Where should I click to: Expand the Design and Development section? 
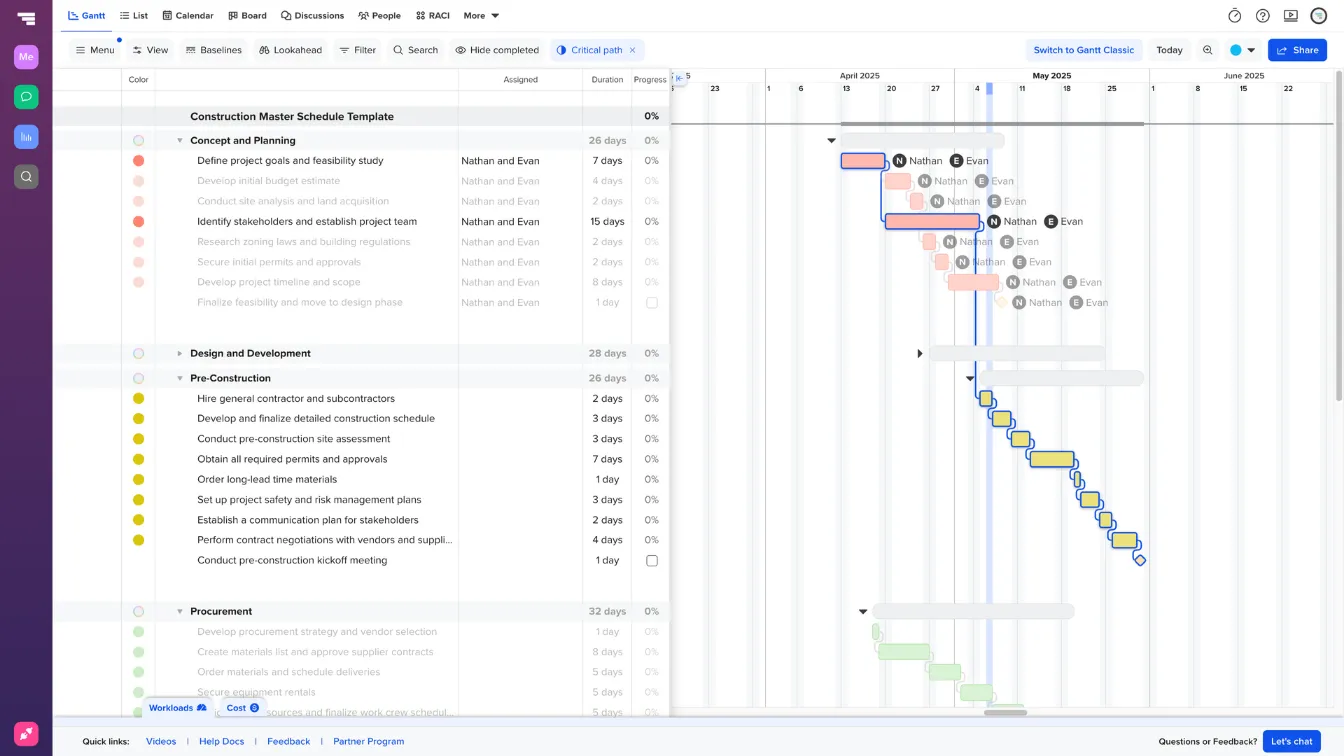[180, 353]
